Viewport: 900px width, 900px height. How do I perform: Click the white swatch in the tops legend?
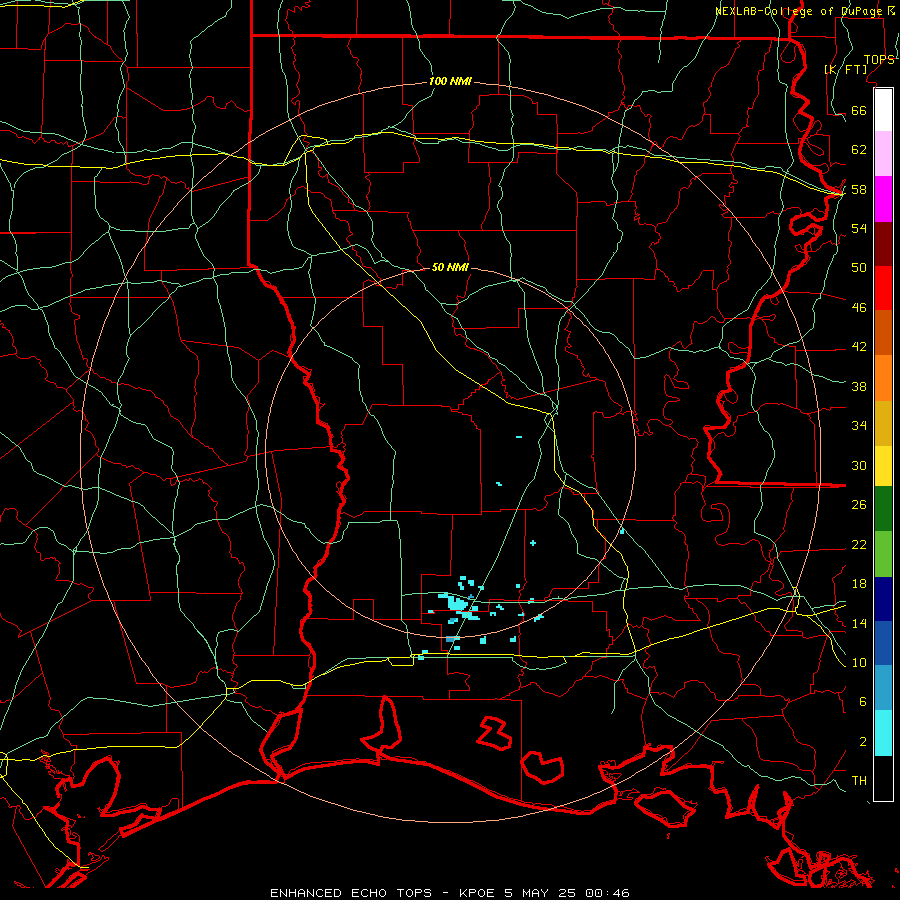pos(883,110)
